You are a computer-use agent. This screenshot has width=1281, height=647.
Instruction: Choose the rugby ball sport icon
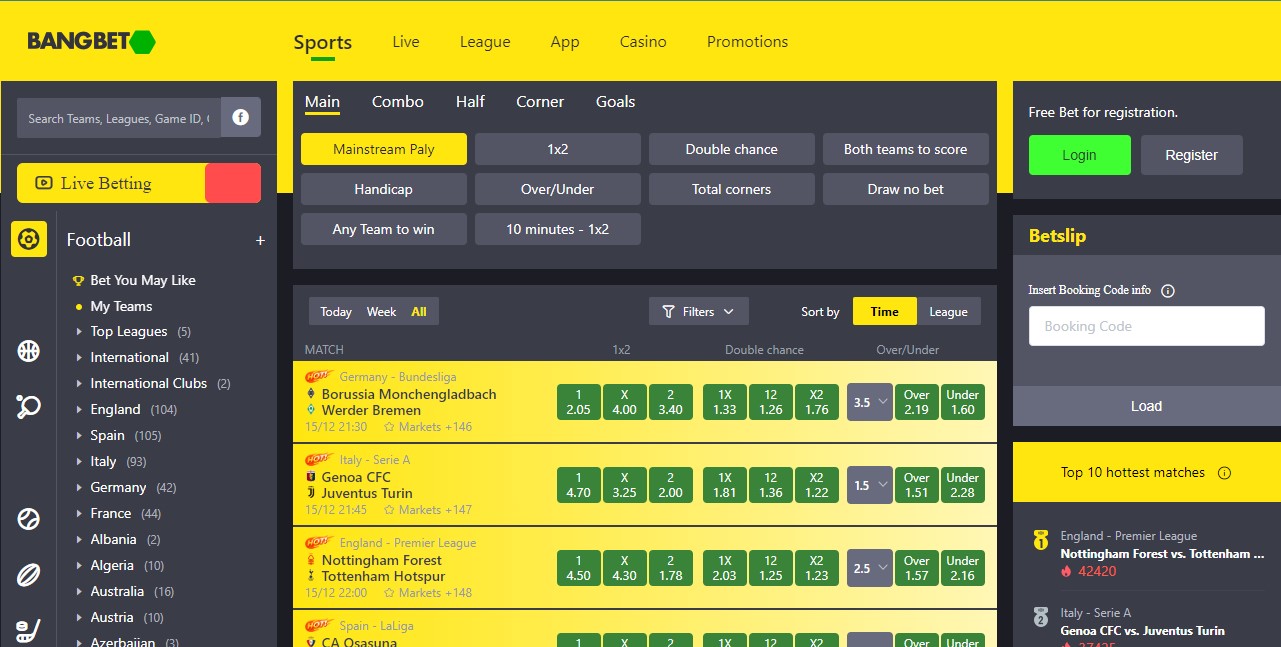(29, 575)
